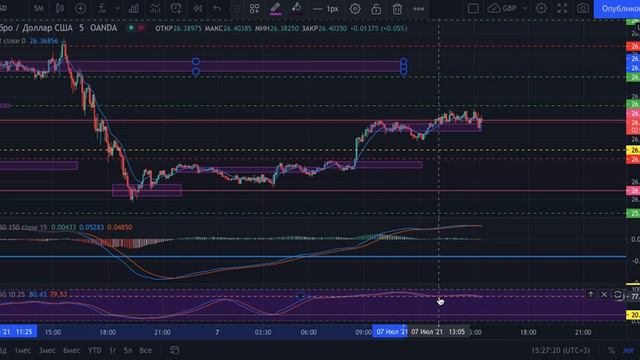Start bar replay with rewind icon

(198, 8)
